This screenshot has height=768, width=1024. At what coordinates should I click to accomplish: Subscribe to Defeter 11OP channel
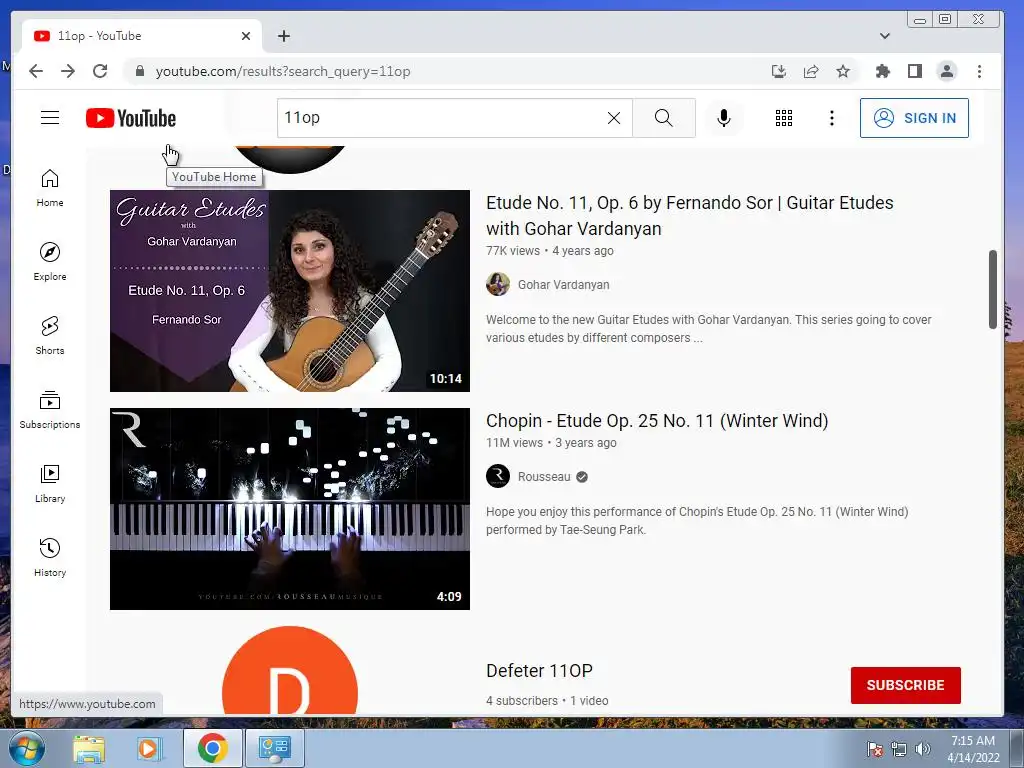905,685
